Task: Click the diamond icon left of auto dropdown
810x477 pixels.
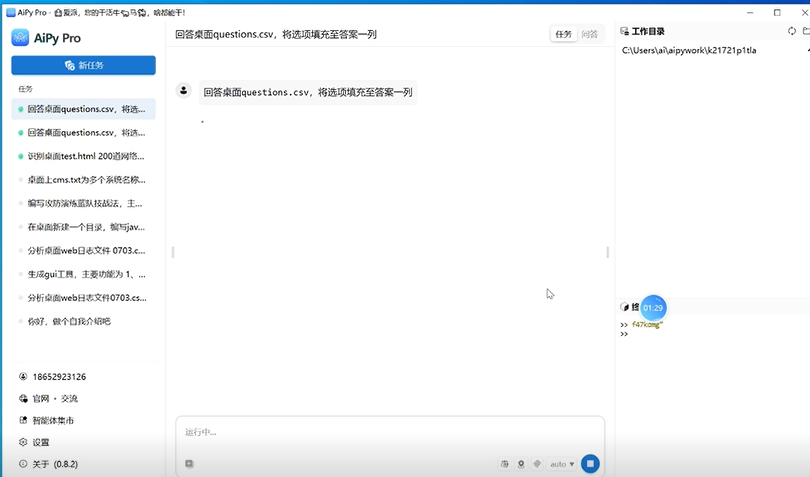Action: click(537, 464)
